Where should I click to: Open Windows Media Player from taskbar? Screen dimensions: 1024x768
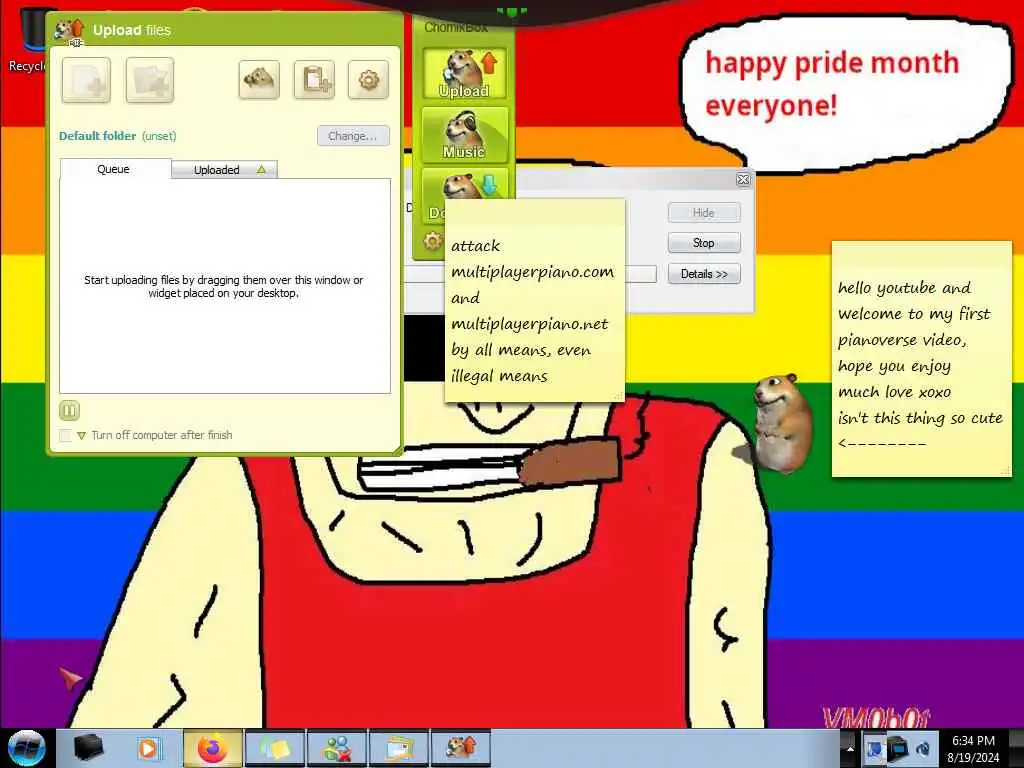pos(148,748)
